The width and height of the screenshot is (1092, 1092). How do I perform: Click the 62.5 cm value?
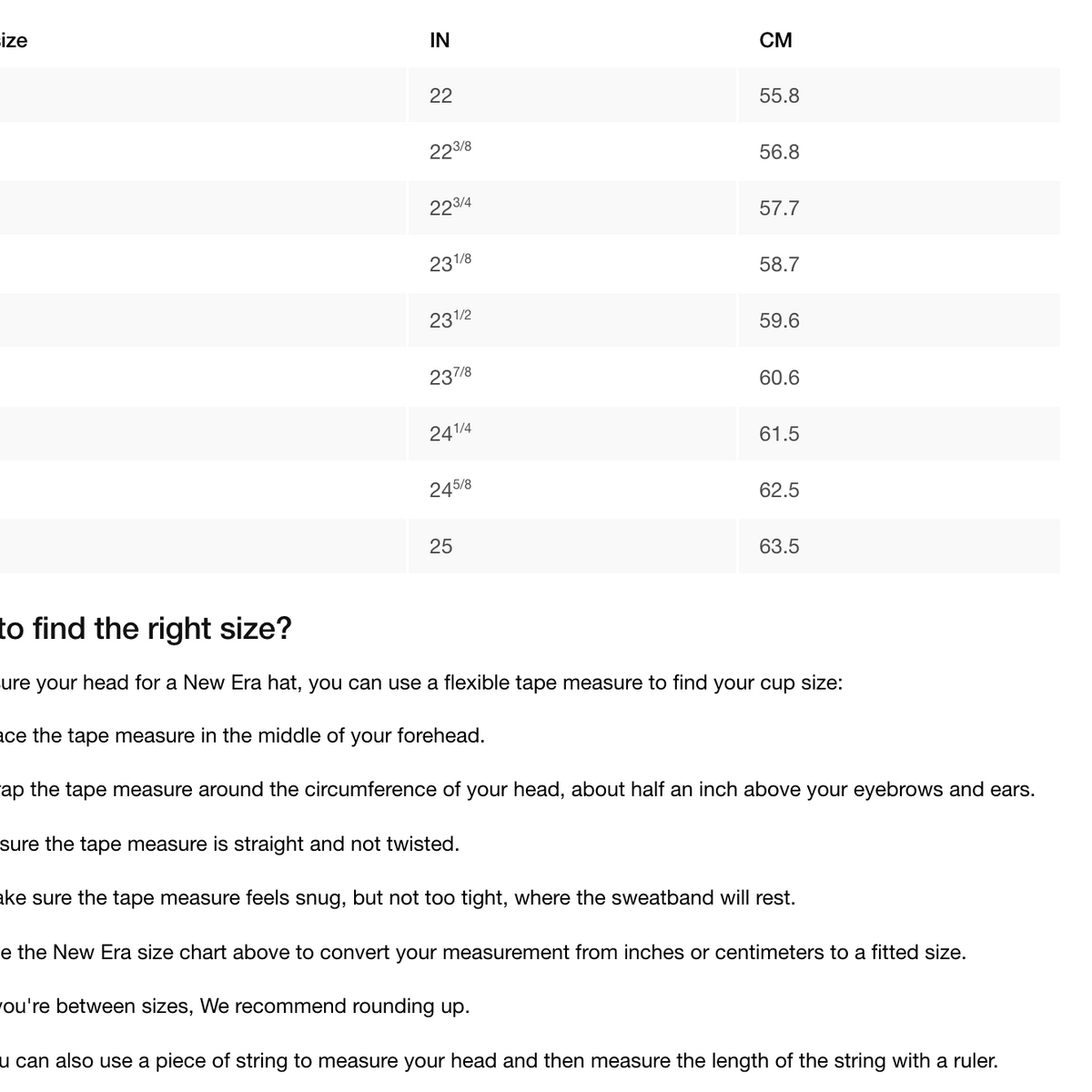(x=779, y=490)
